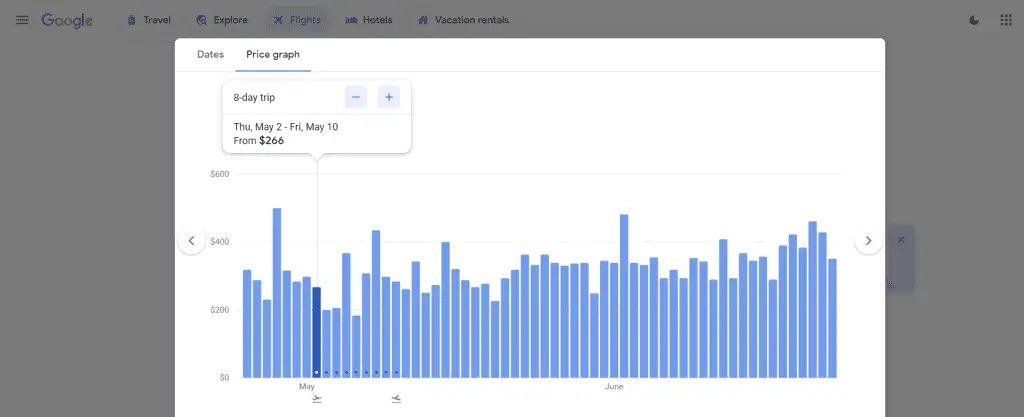Select the Price graph tab

tap(273, 55)
